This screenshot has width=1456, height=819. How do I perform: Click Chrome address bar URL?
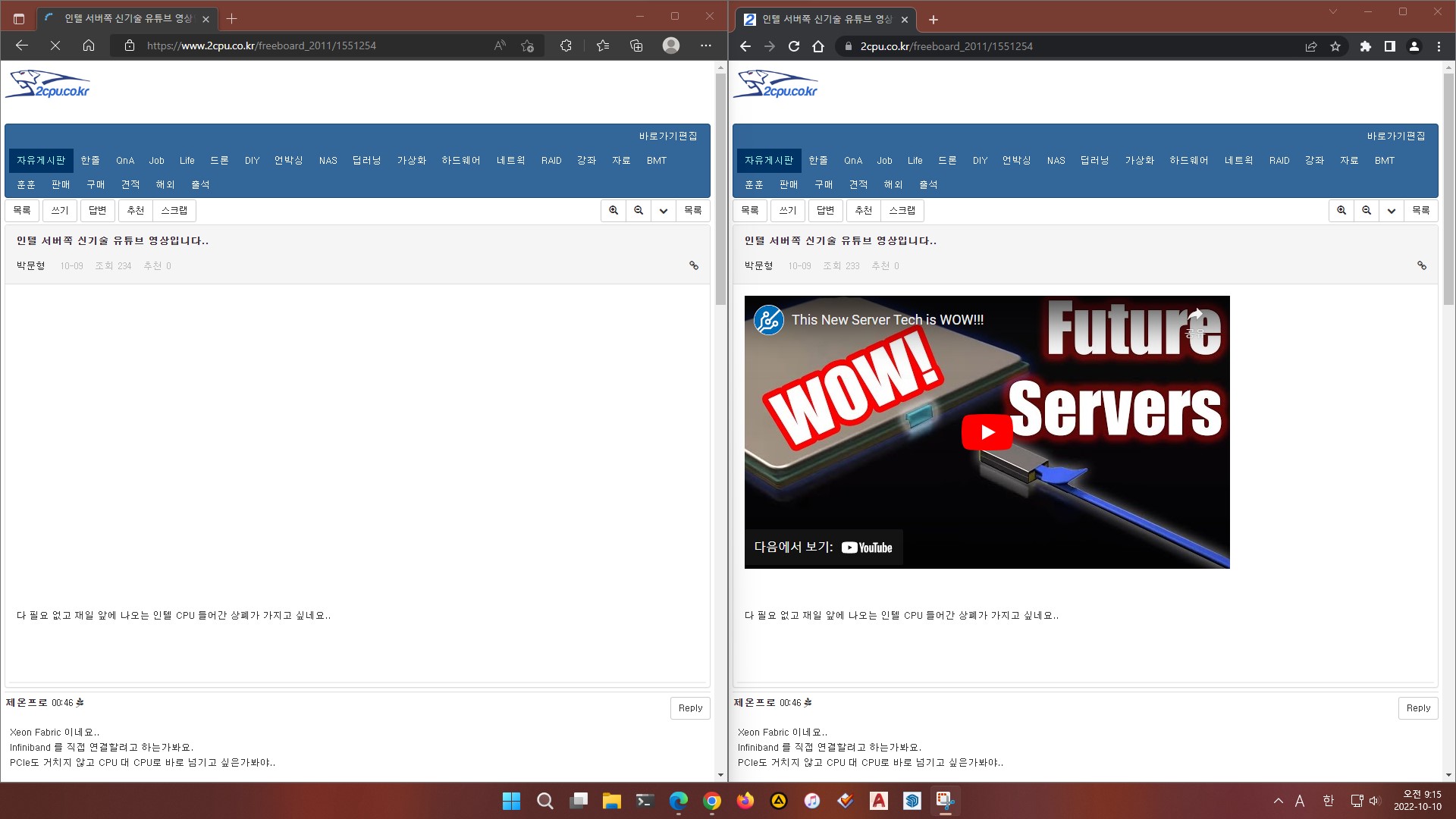click(946, 46)
